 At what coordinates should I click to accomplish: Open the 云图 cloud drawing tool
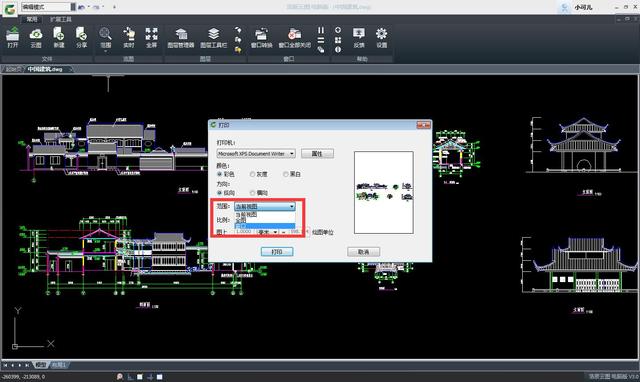pos(36,37)
